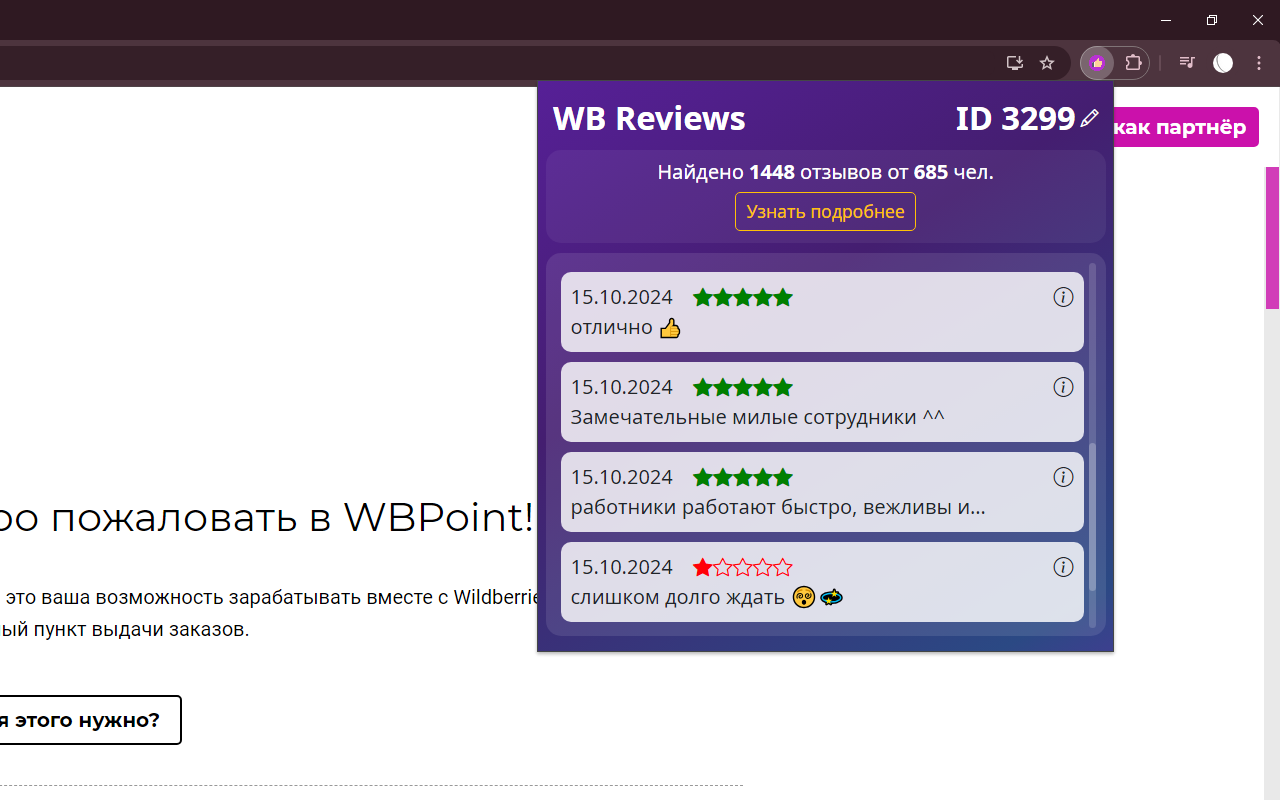Open info icon for review 'отлично'
Viewport: 1280px width, 800px height.
[1063, 297]
